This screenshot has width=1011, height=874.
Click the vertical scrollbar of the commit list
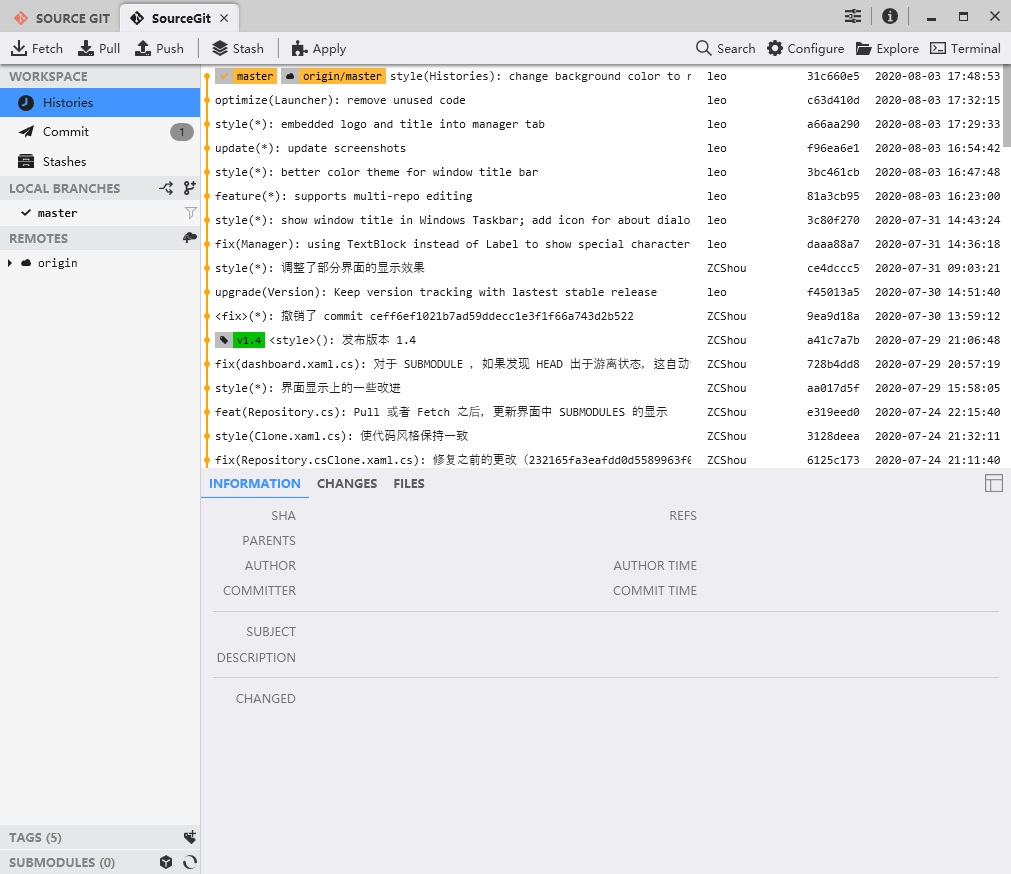[1007, 106]
